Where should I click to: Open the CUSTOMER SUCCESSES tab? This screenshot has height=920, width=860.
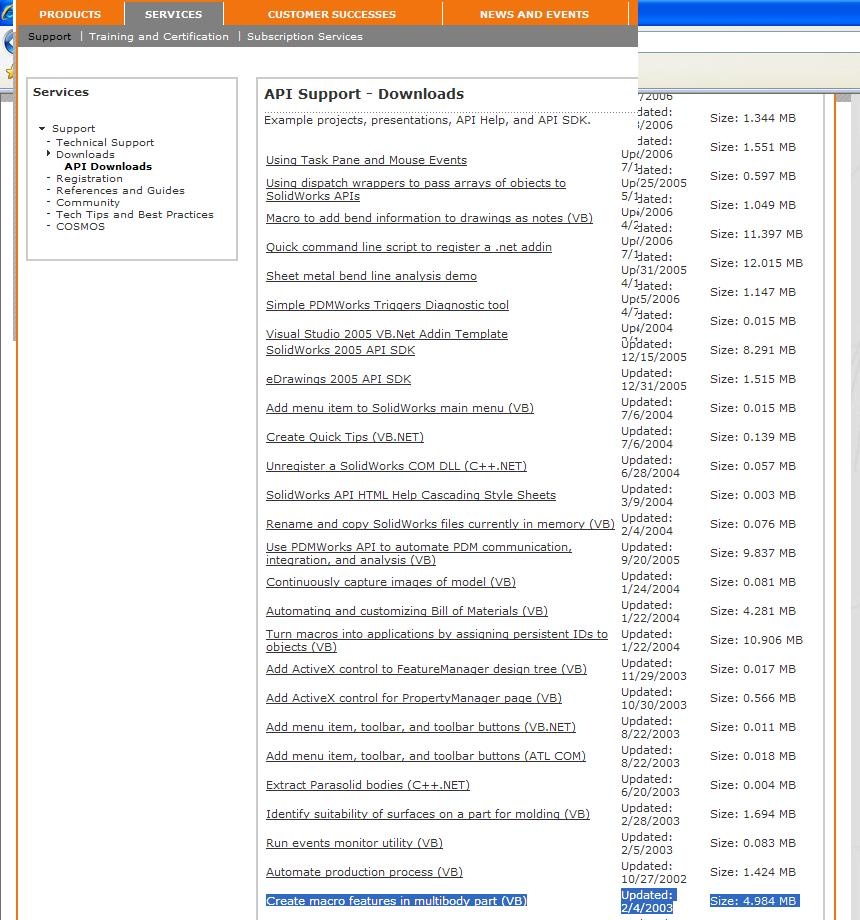[x=332, y=14]
